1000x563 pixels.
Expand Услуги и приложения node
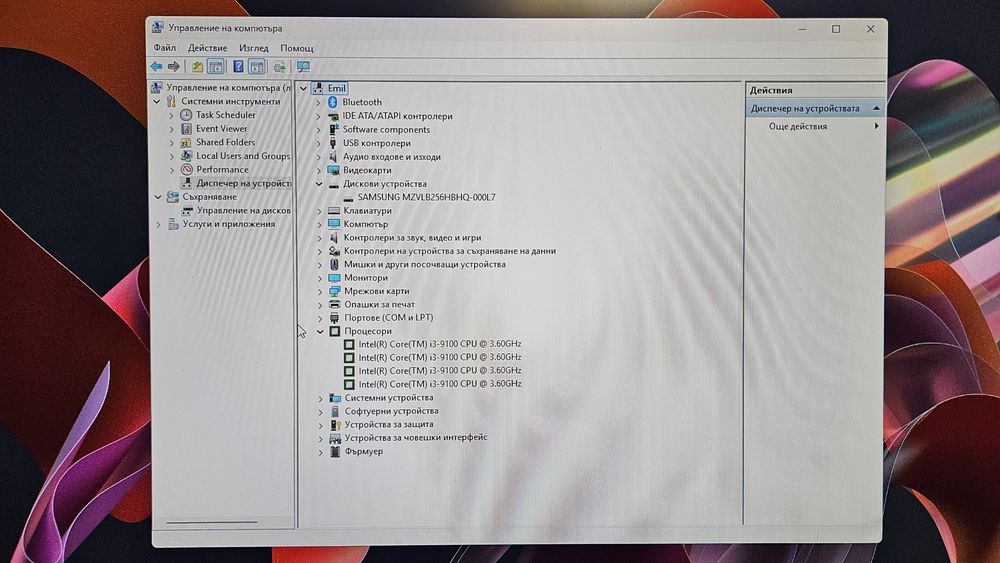(158, 224)
